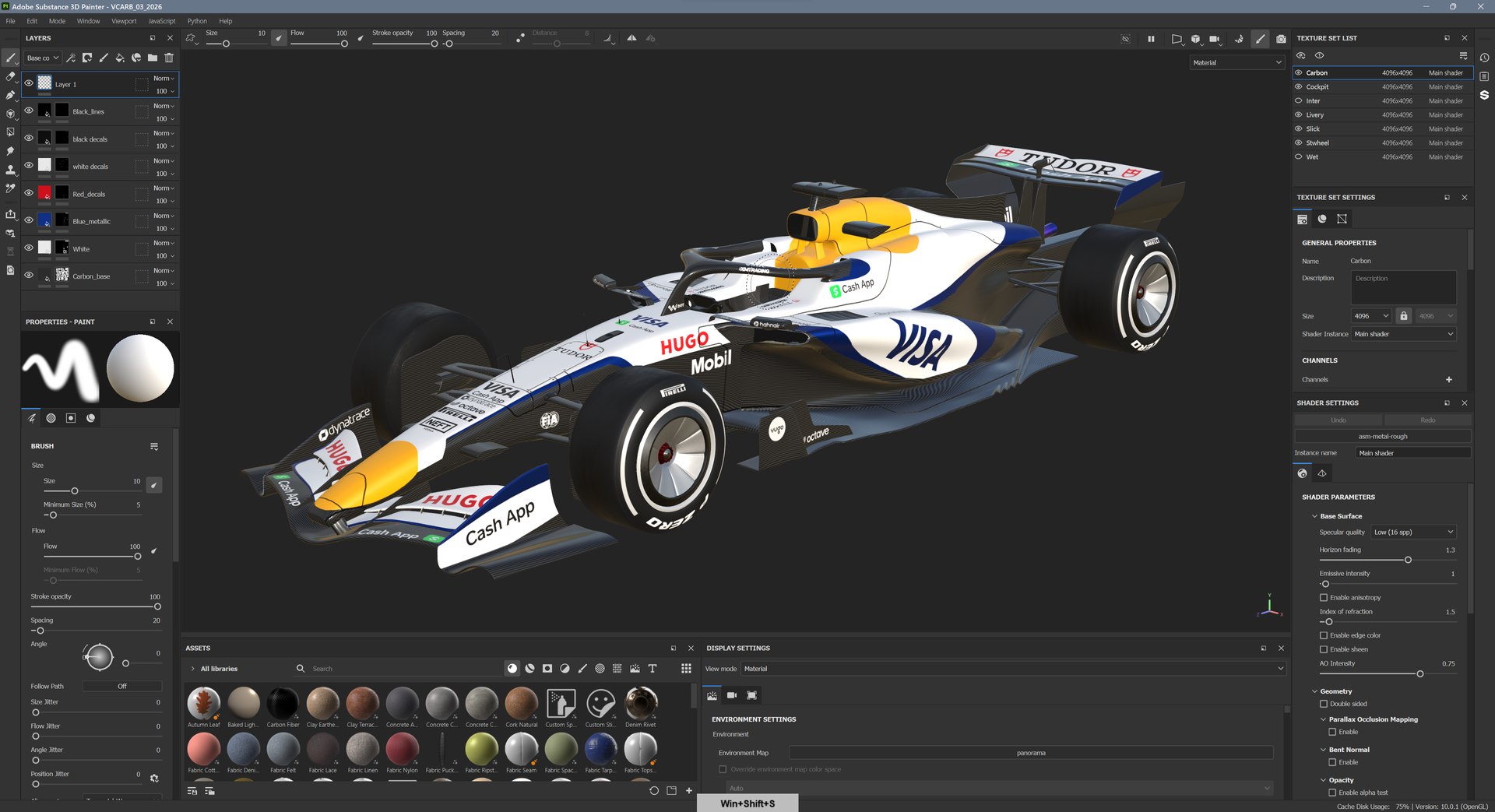Pause the engine computations

1151,39
